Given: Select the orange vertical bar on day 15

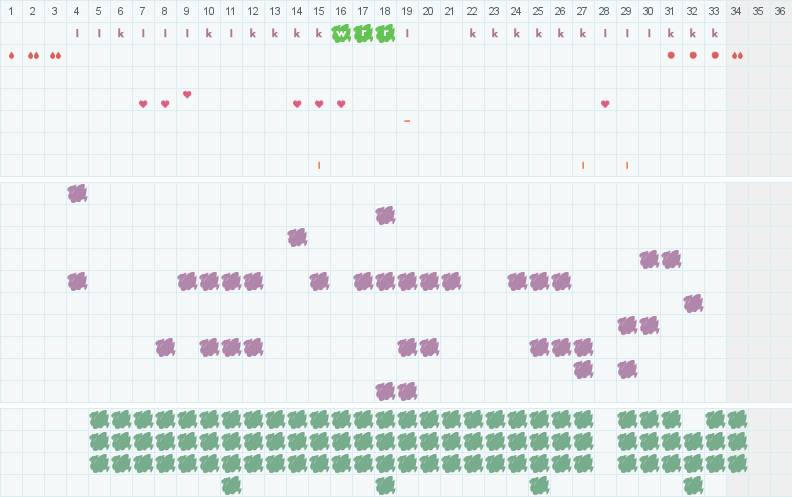Looking at the screenshot, I should click(319, 165).
